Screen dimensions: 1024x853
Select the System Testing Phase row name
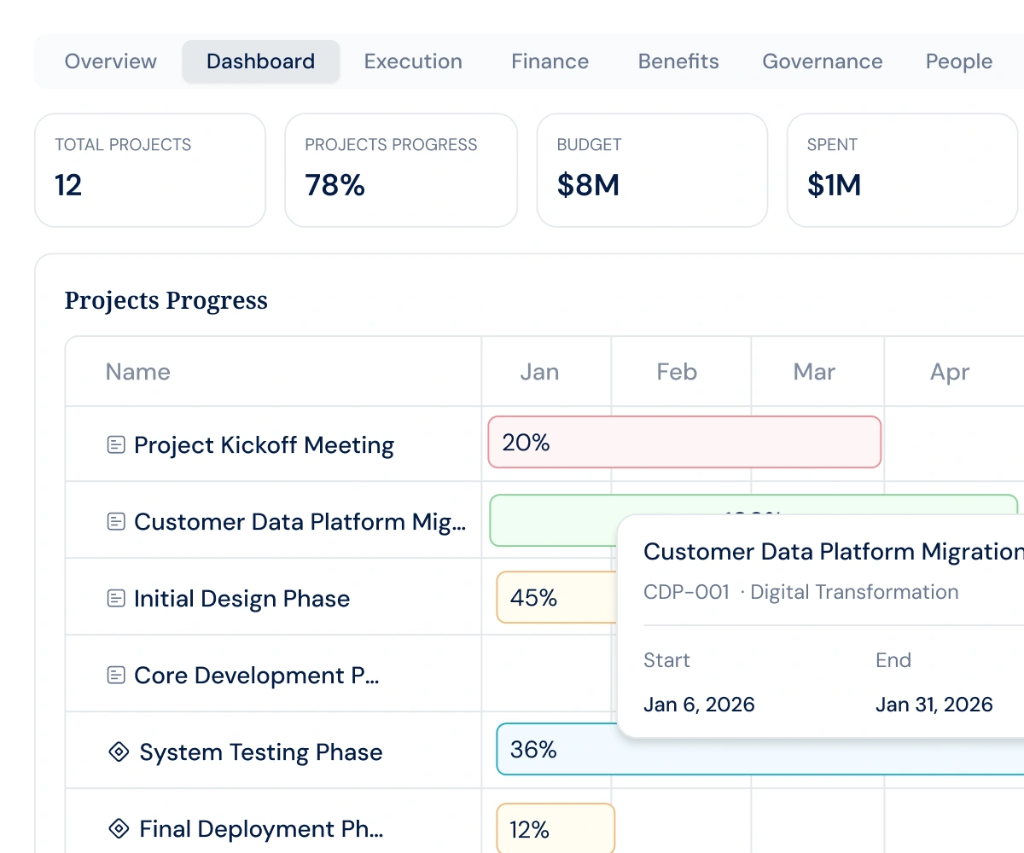tap(261, 752)
